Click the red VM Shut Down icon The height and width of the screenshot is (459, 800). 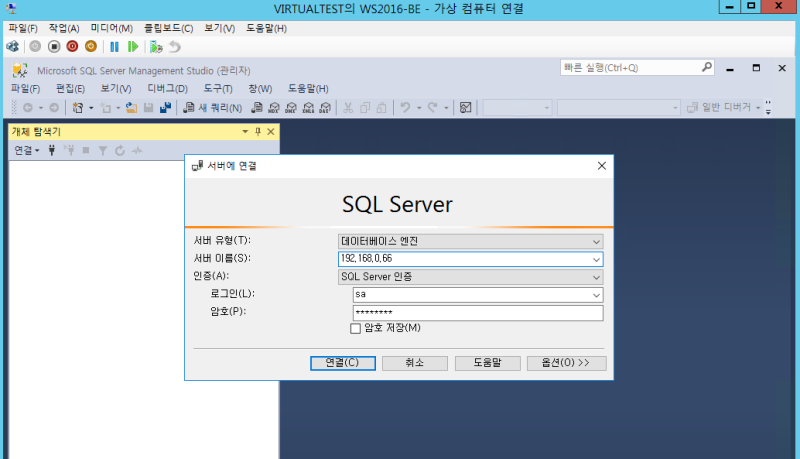click(72, 47)
